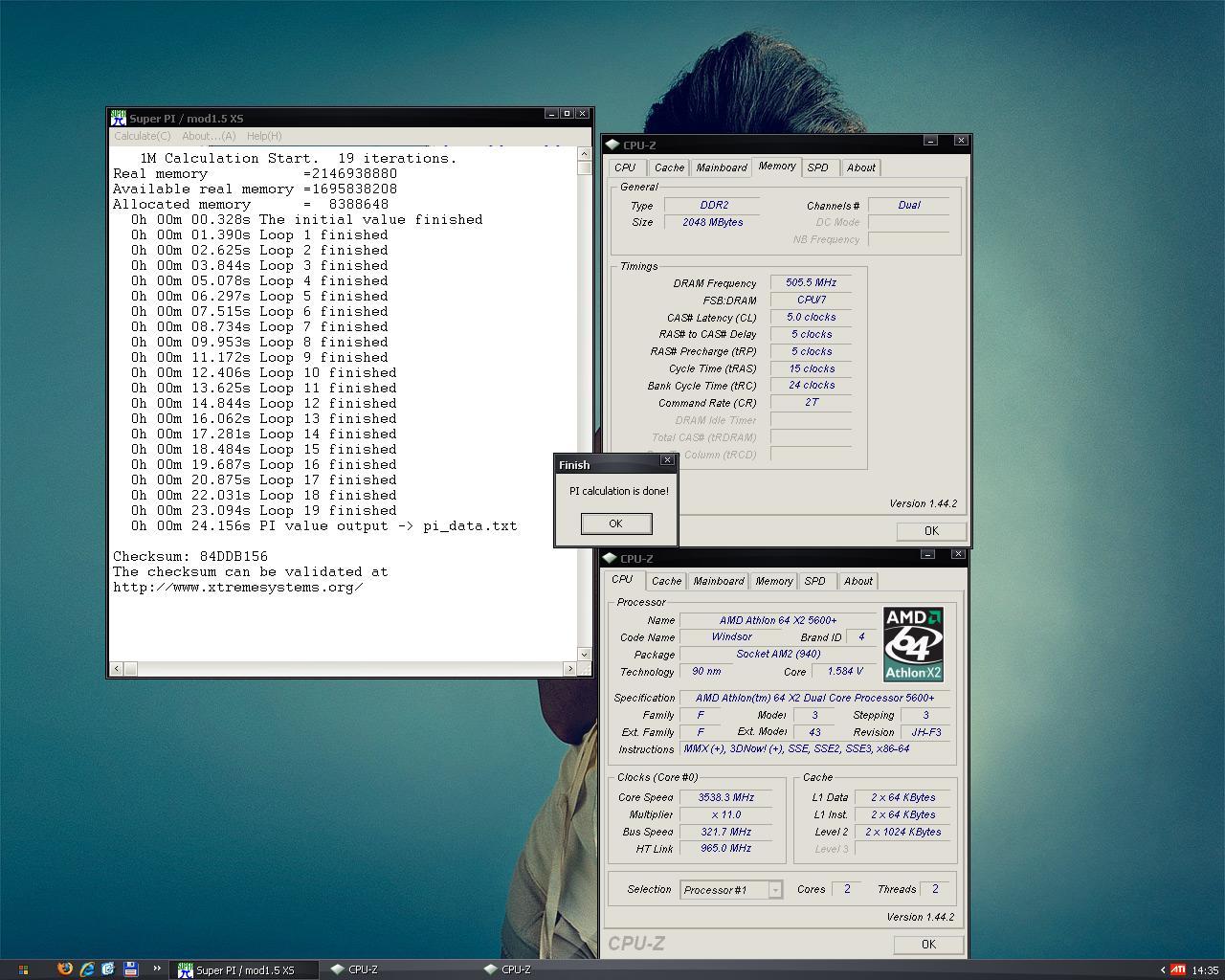This screenshot has height=980, width=1225.
Task: Open Cache tab in the lower CPU-Z window
Action: [666, 581]
